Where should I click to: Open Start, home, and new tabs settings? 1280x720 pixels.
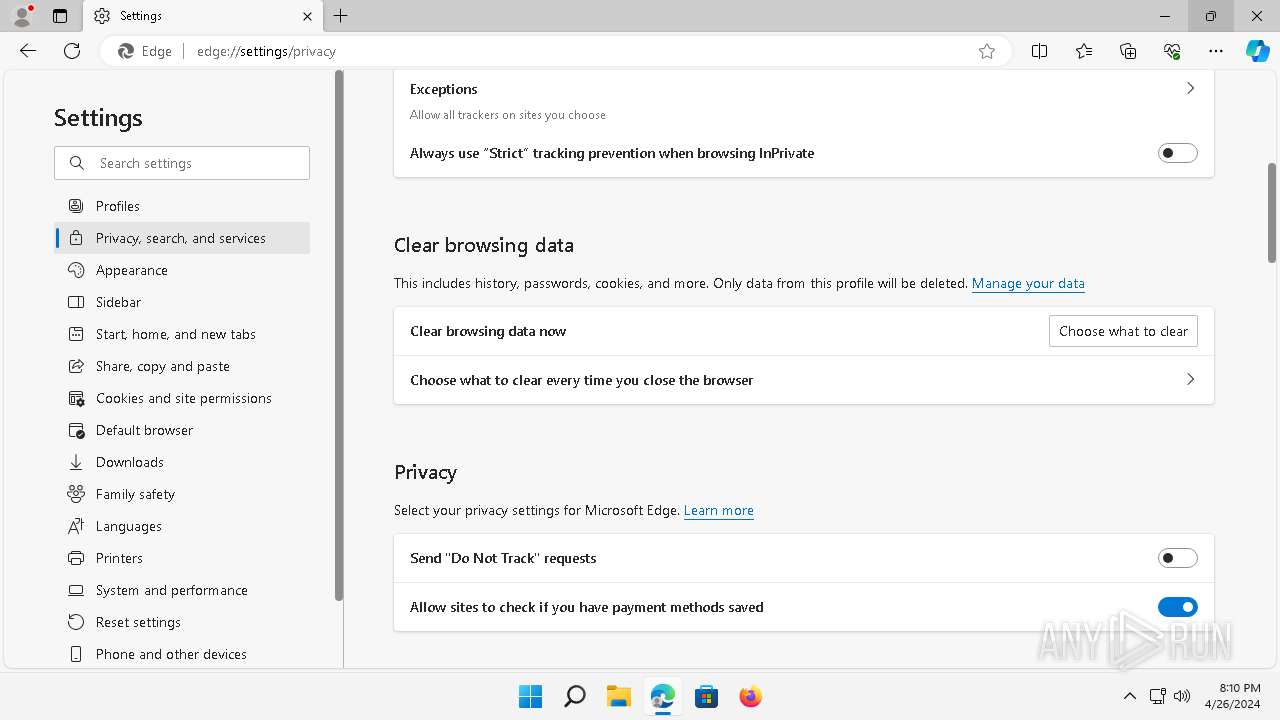pos(182,334)
